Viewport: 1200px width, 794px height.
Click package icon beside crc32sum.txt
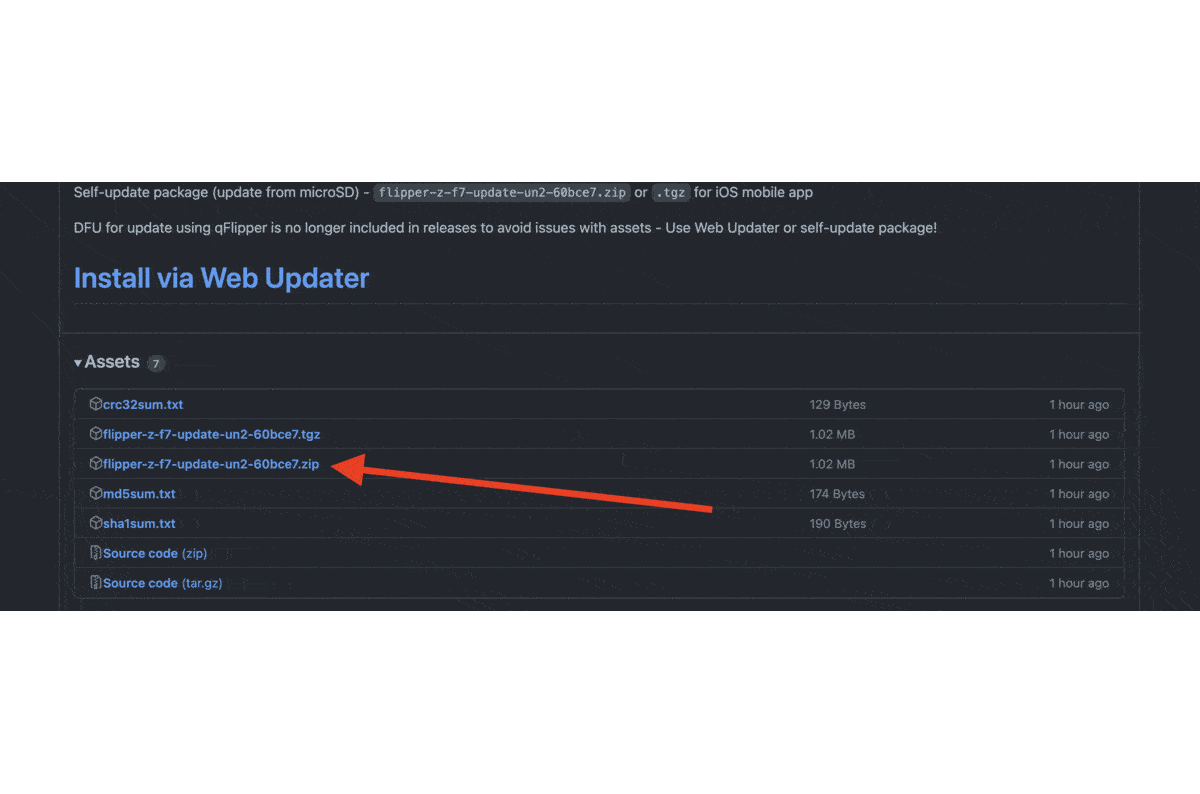[x=96, y=404]
